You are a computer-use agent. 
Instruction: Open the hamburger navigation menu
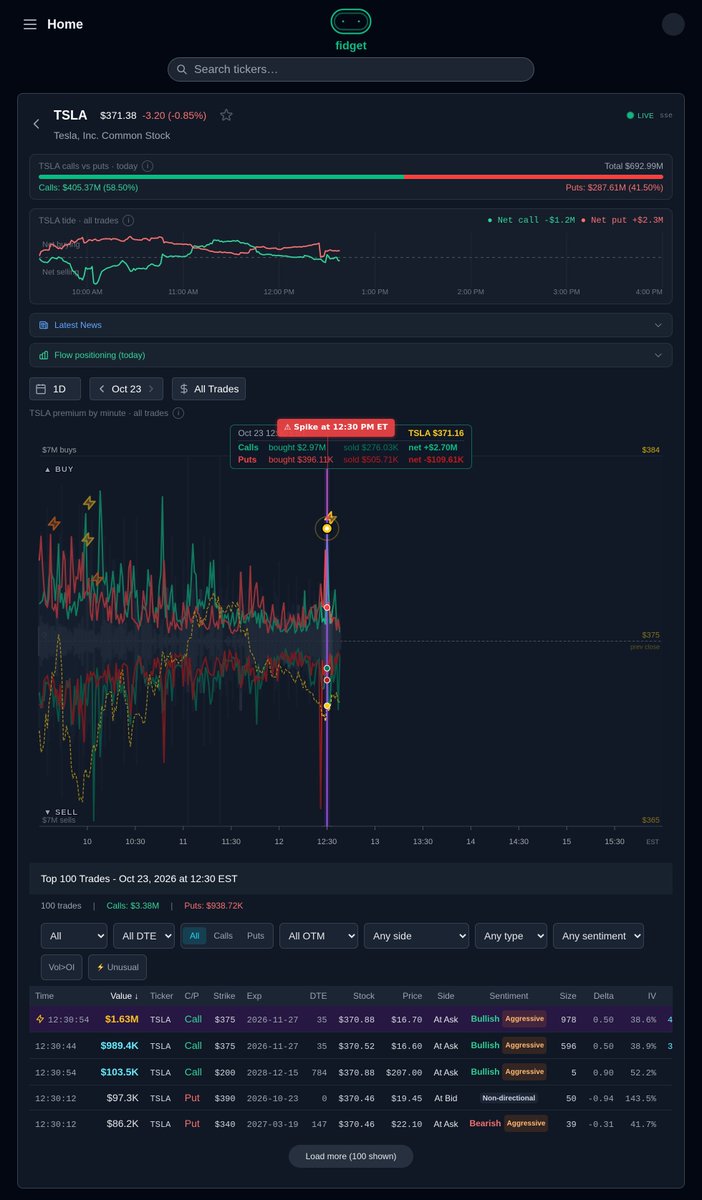tap(30, 24)
